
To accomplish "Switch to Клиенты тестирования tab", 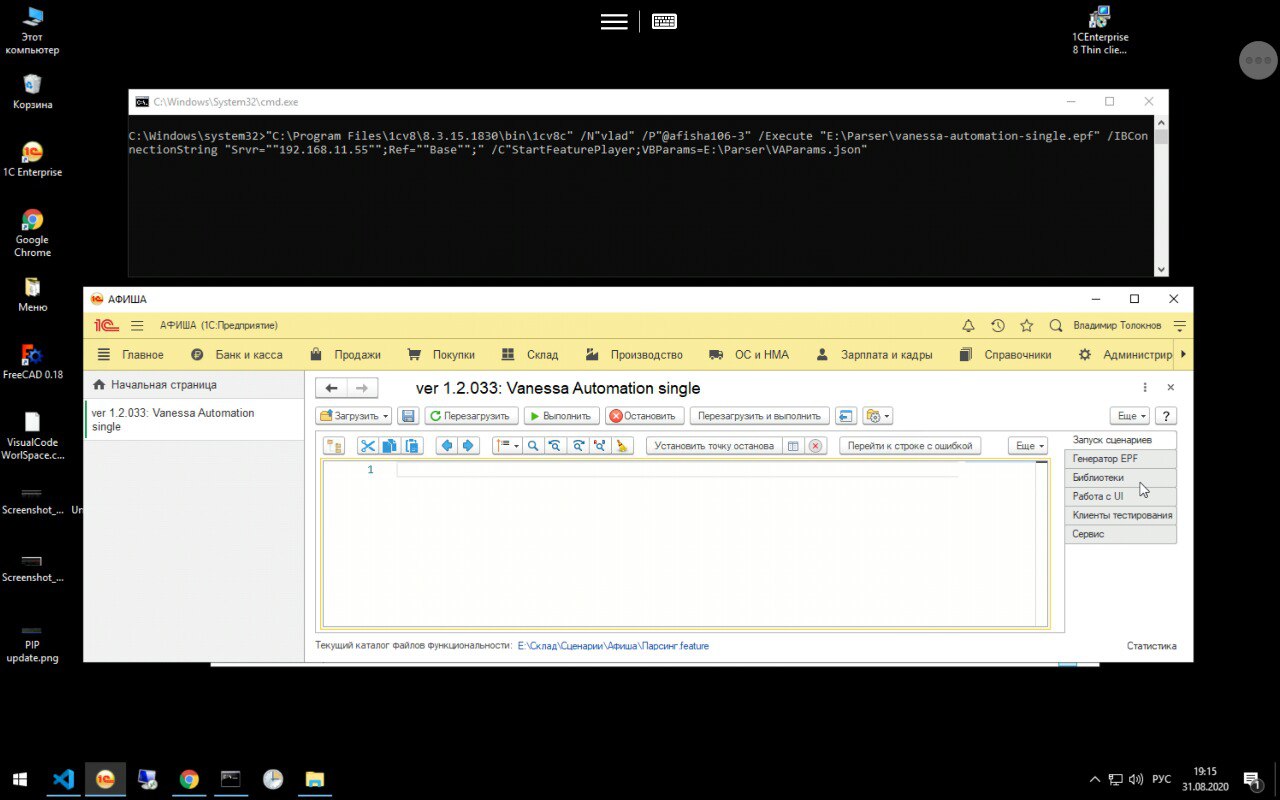I will pyautogui.click(x=1120, y=515).
